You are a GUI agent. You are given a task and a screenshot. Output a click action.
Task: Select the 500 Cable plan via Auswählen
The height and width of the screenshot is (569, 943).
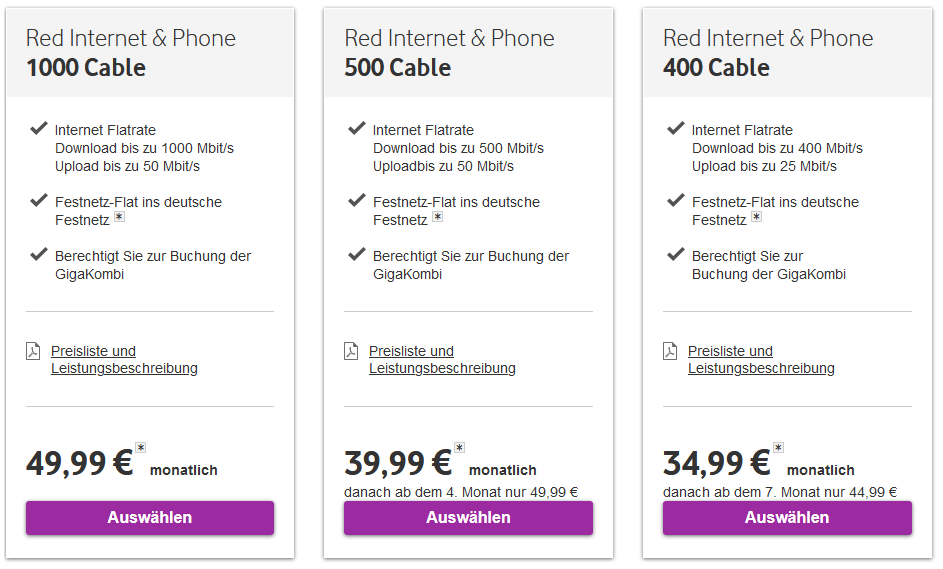(x=468, y=518)
